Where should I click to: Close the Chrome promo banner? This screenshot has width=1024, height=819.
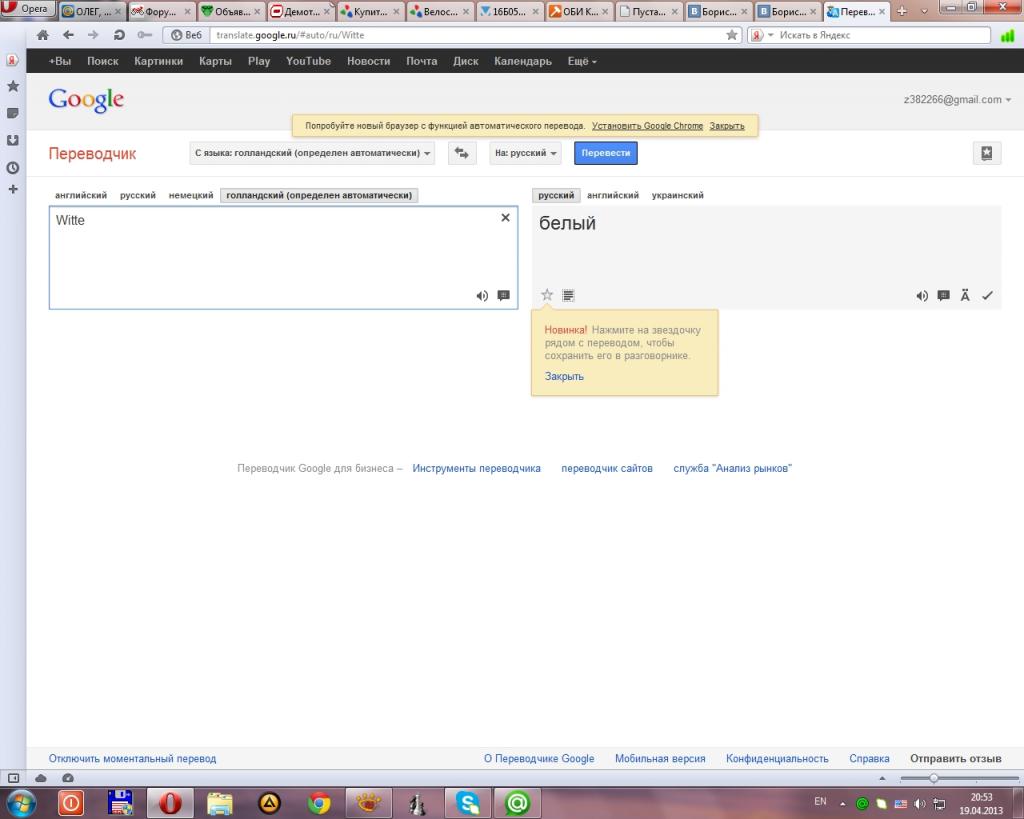click(x=727, y=126)
